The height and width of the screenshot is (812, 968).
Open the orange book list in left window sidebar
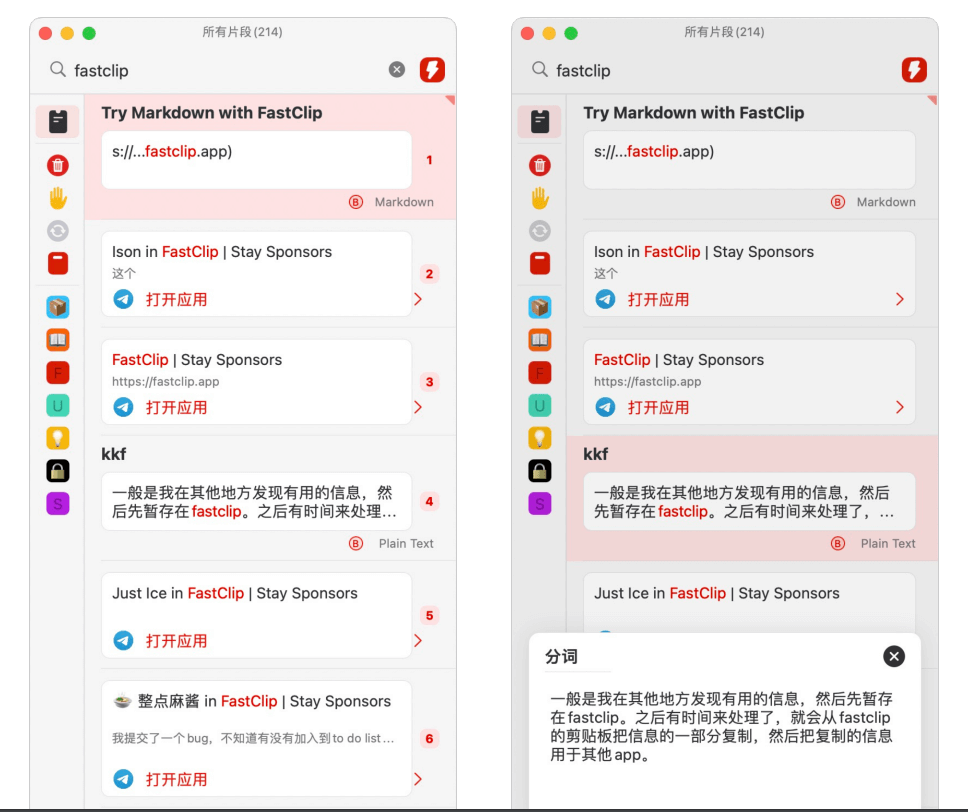(57, 340)
